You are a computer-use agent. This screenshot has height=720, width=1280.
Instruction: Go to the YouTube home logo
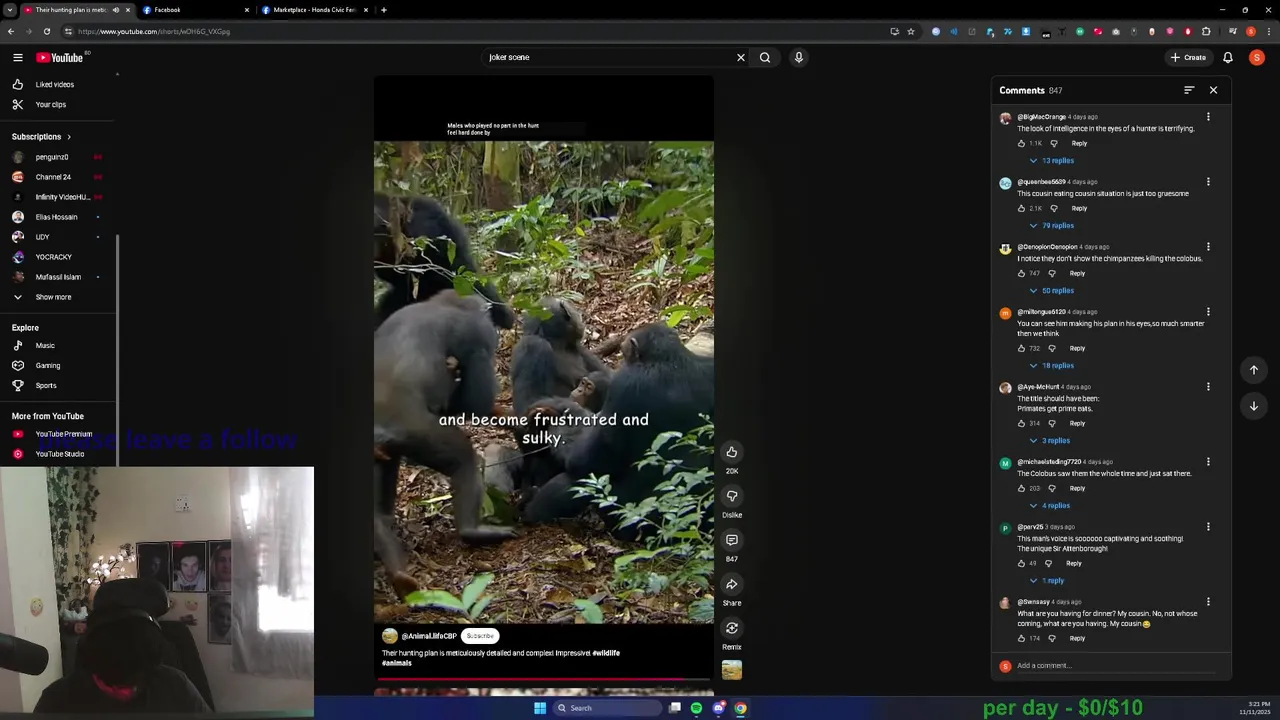coord(60,58)
